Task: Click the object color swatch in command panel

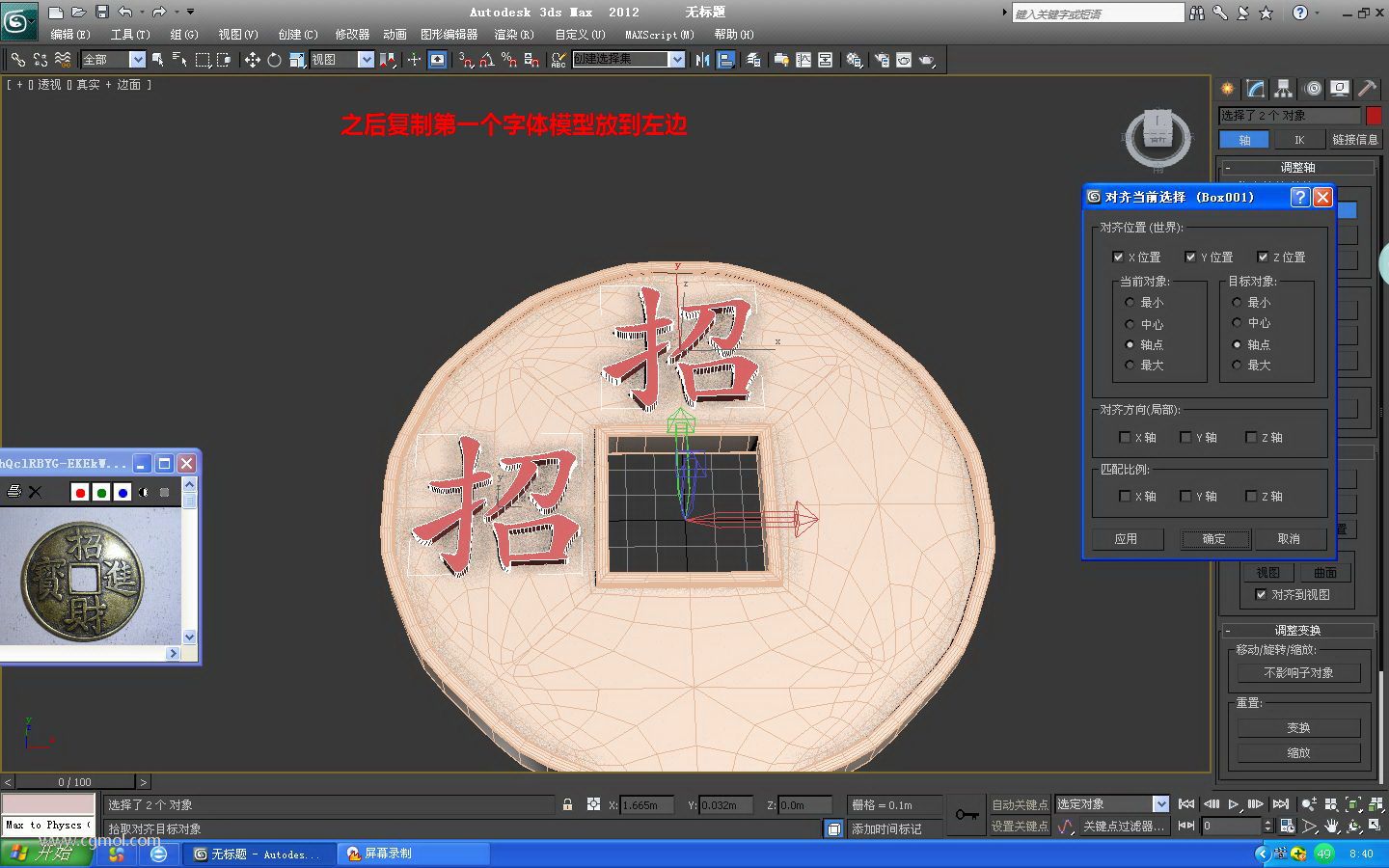Action: (1374, 116)
